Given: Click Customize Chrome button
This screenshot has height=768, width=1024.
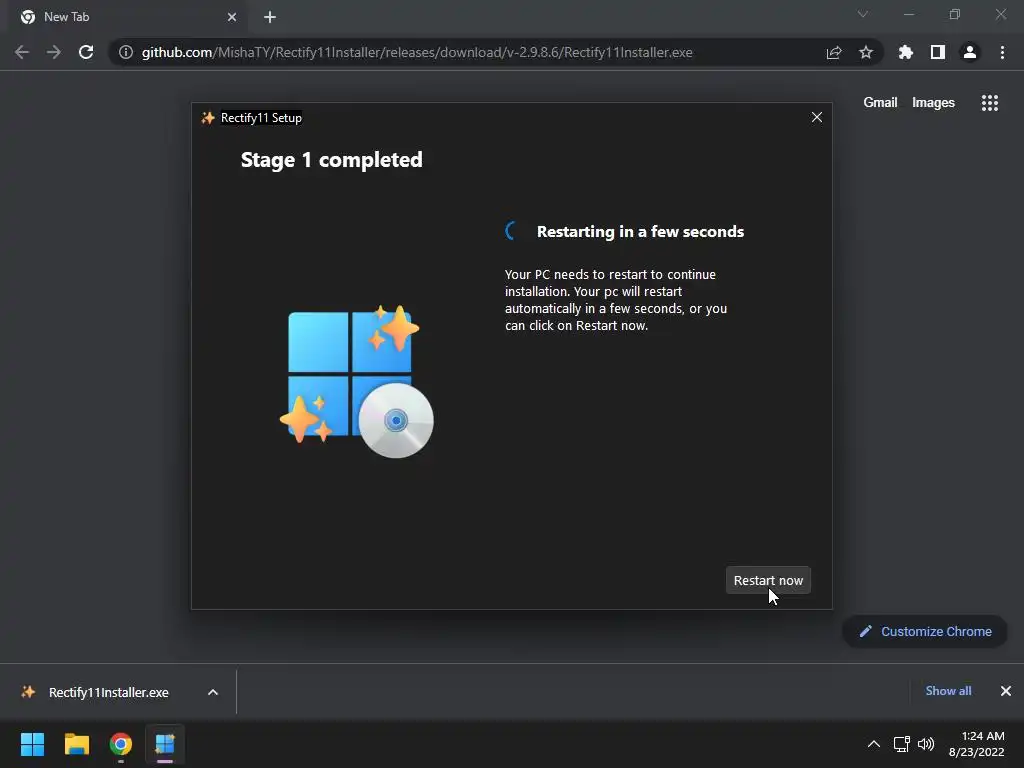Looking at the screenshot, I should (x=925, y=632).
